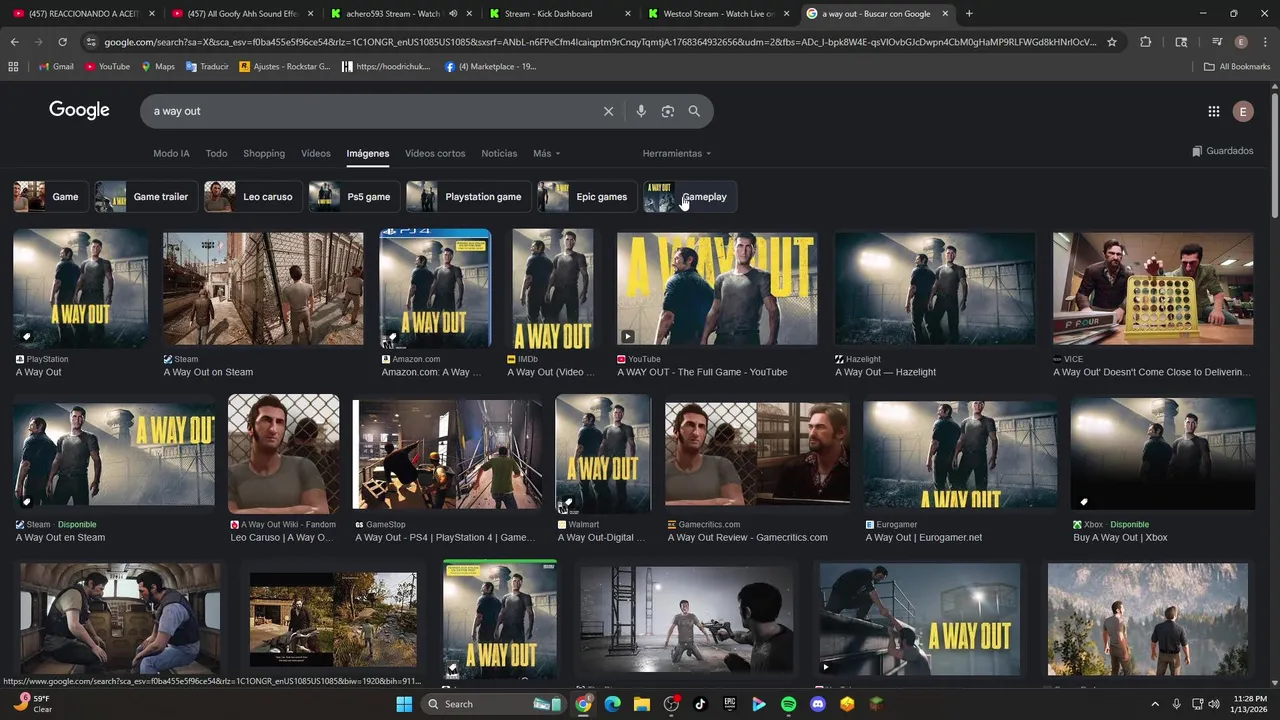The image size is (1280, 720).
Task: Open File Explorer from the taskbar
Action: 641,704
